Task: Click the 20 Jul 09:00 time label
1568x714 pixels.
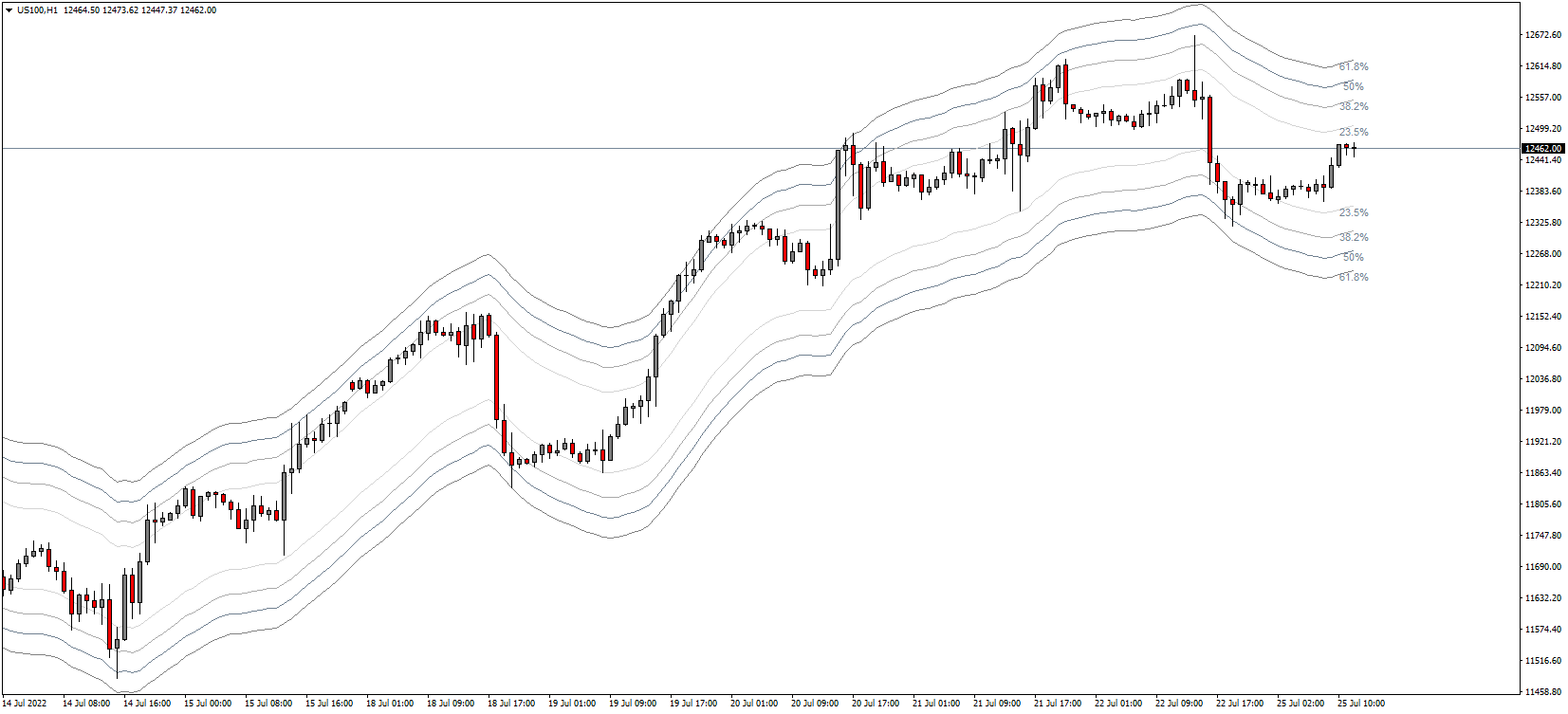Action: (815, 704)
